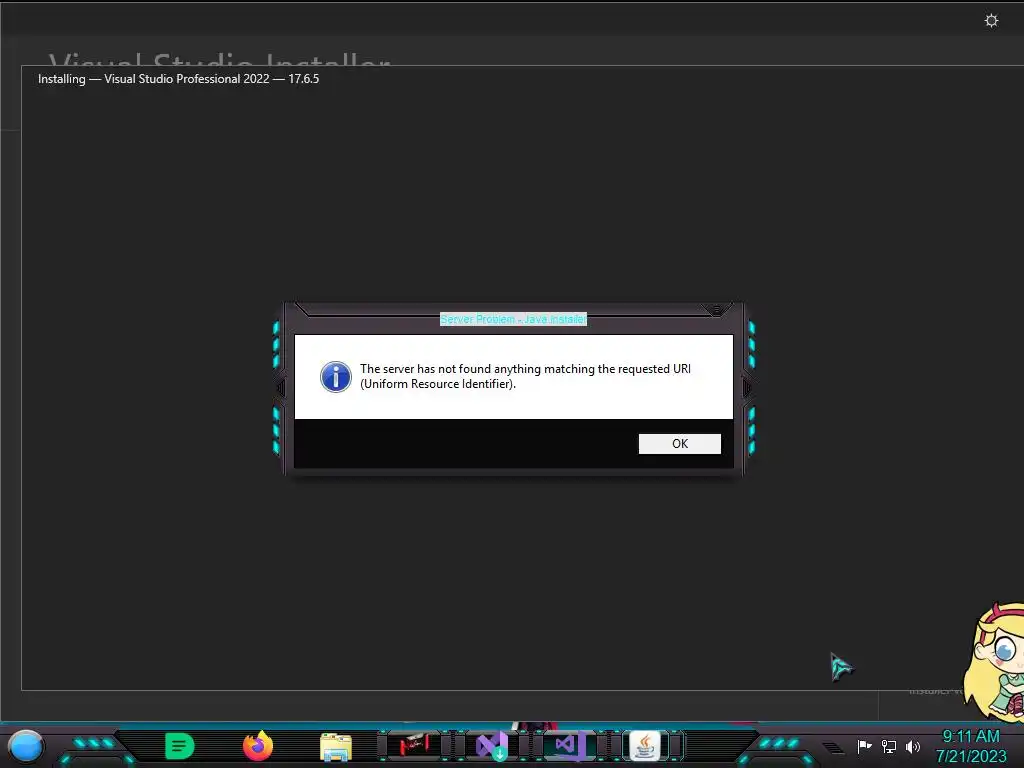The image size is (1024, 768).
Task: Open the Start orb on the taskbar
Action: (26, 746)
